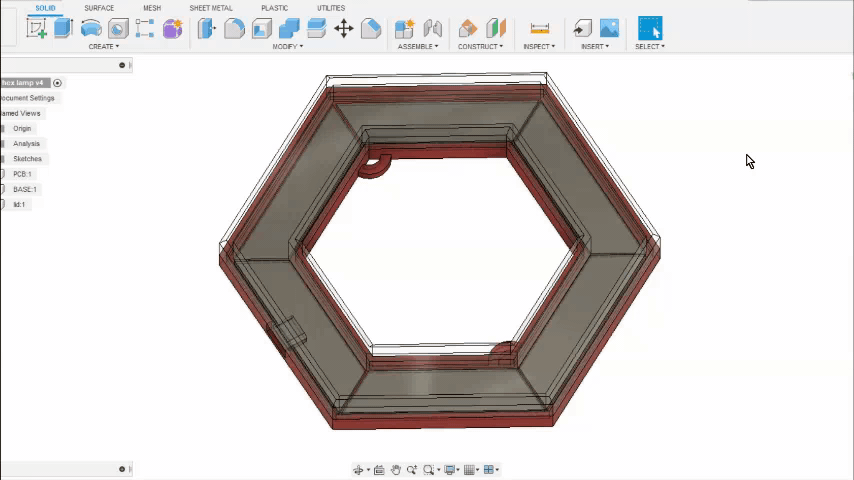
Task: Select the Pan hand tool
Action: coord(395,470)
